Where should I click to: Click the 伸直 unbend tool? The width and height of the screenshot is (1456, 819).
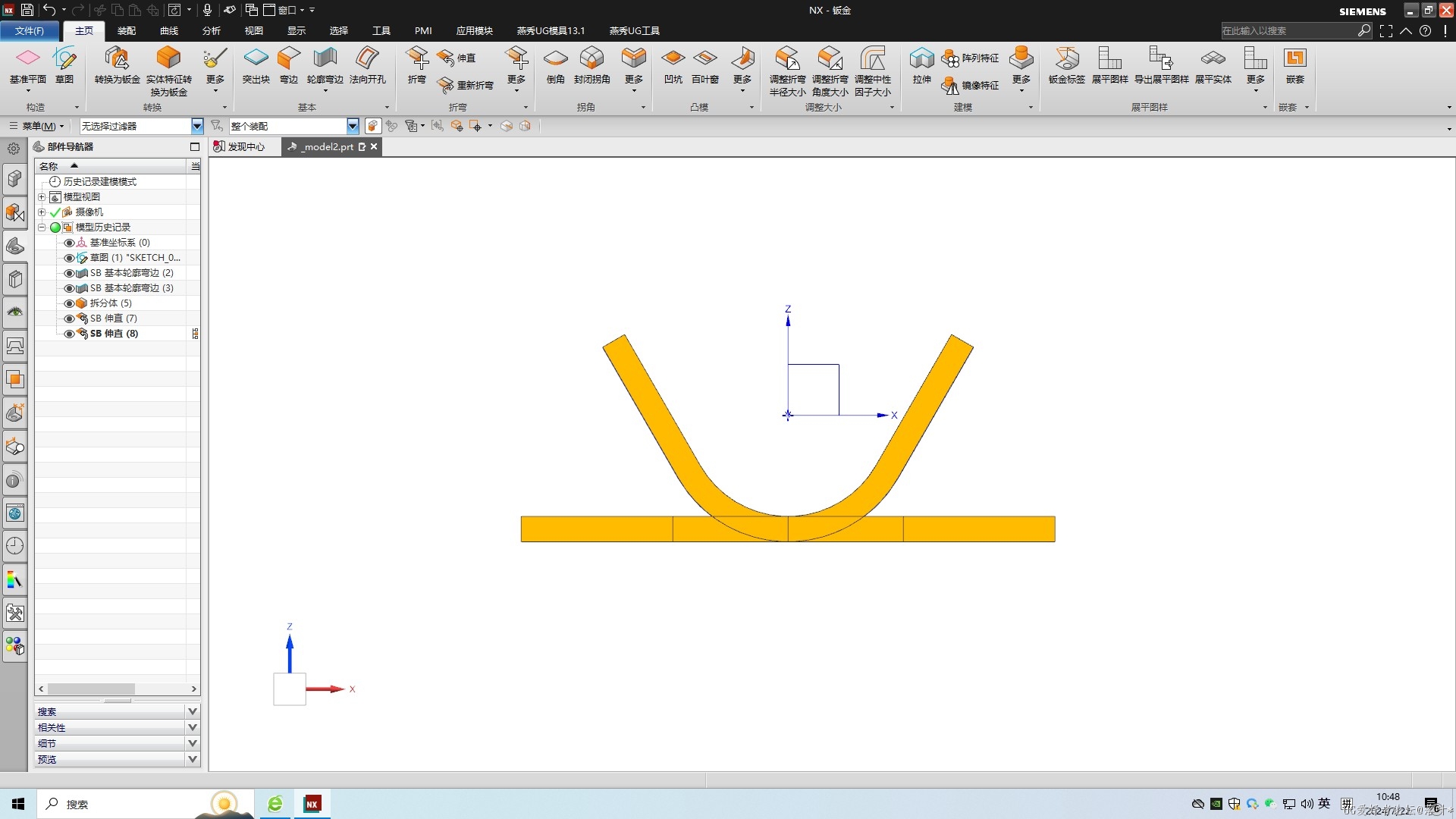[x=457, y=58]
